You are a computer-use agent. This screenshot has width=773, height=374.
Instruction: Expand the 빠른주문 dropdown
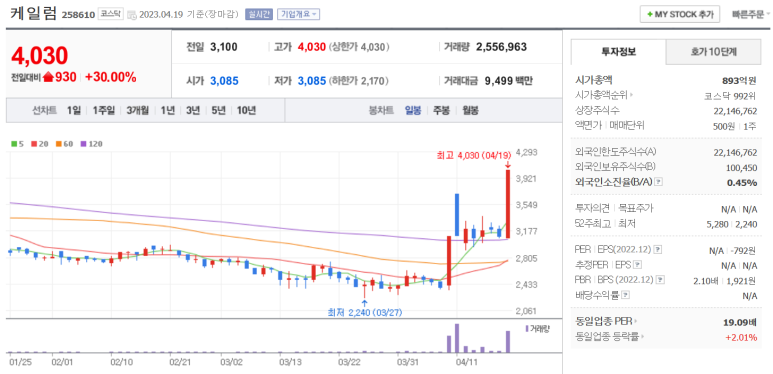pyautogui.click(x=751, y=14)
